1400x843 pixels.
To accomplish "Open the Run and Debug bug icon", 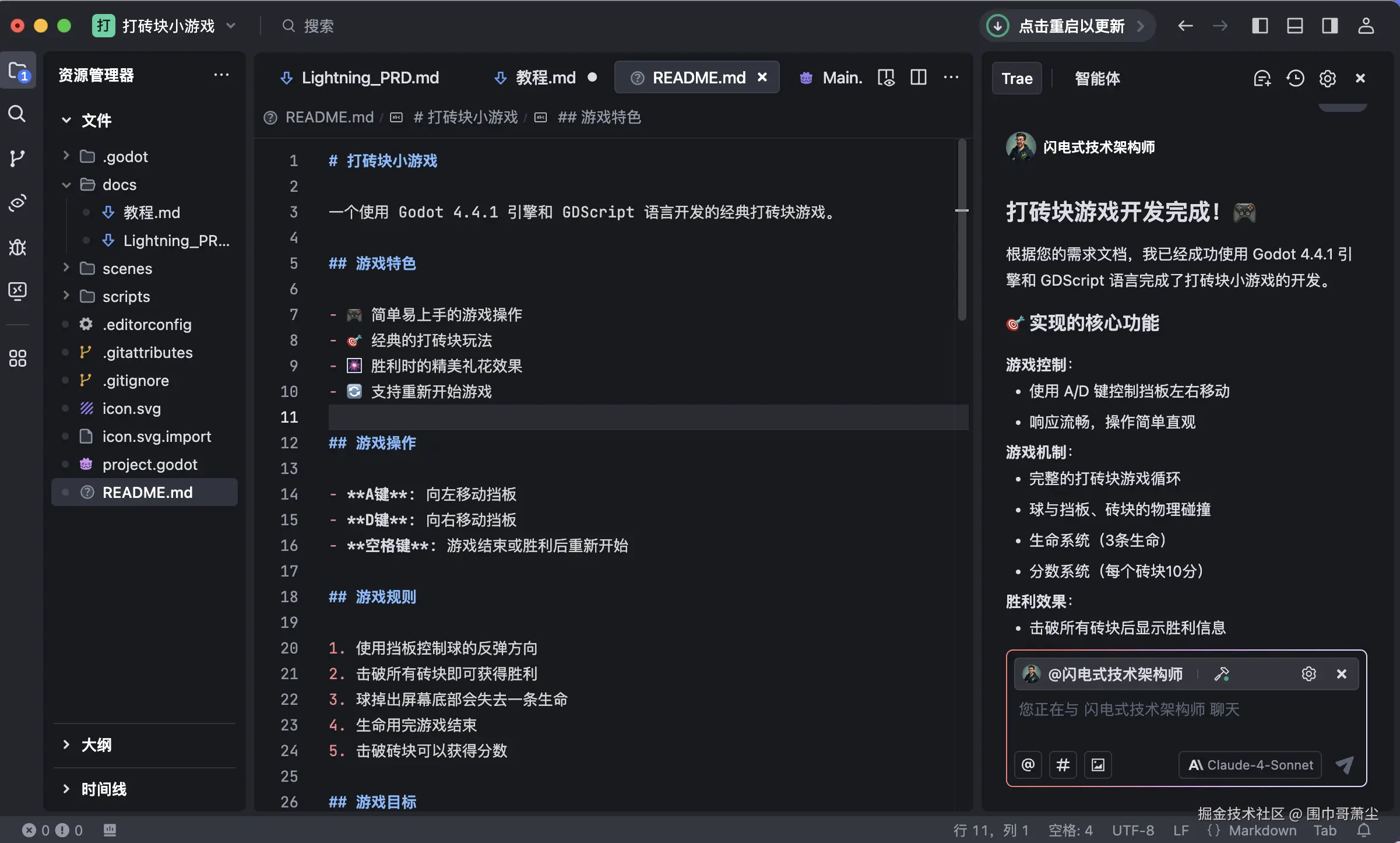I will point(17,247).
